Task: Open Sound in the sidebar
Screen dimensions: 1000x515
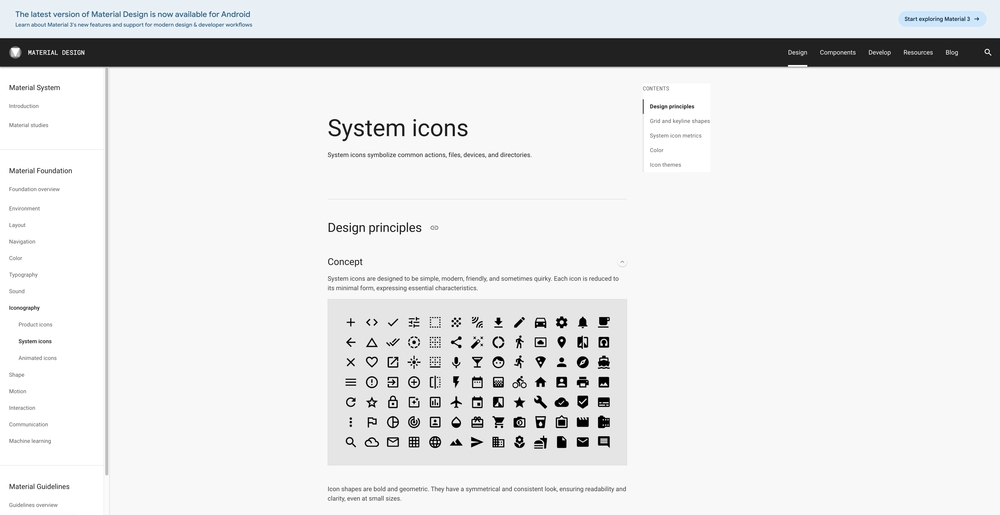Action: [x=17, y=291]
